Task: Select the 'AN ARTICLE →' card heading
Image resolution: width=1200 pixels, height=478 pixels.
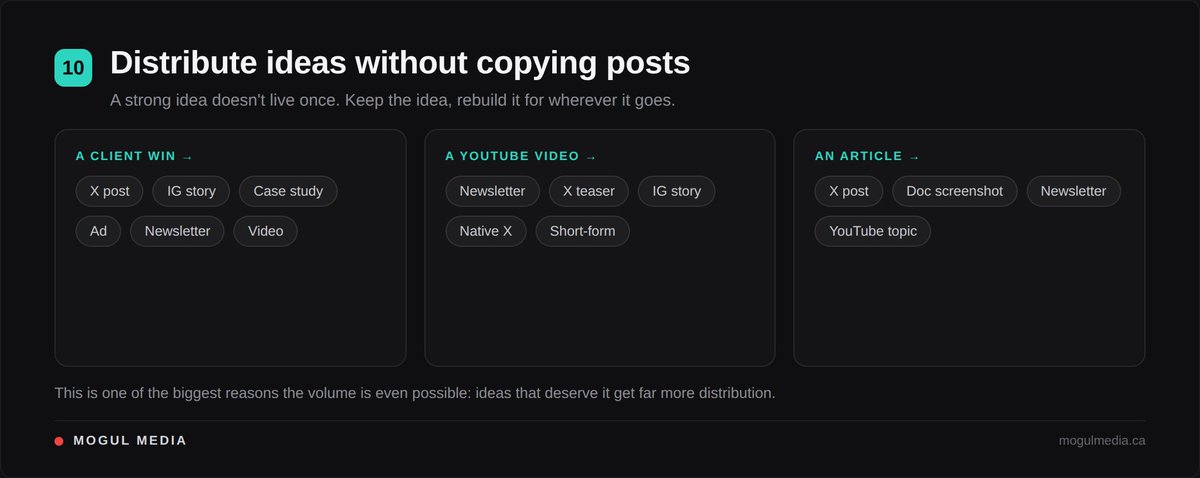Action: 867,156
